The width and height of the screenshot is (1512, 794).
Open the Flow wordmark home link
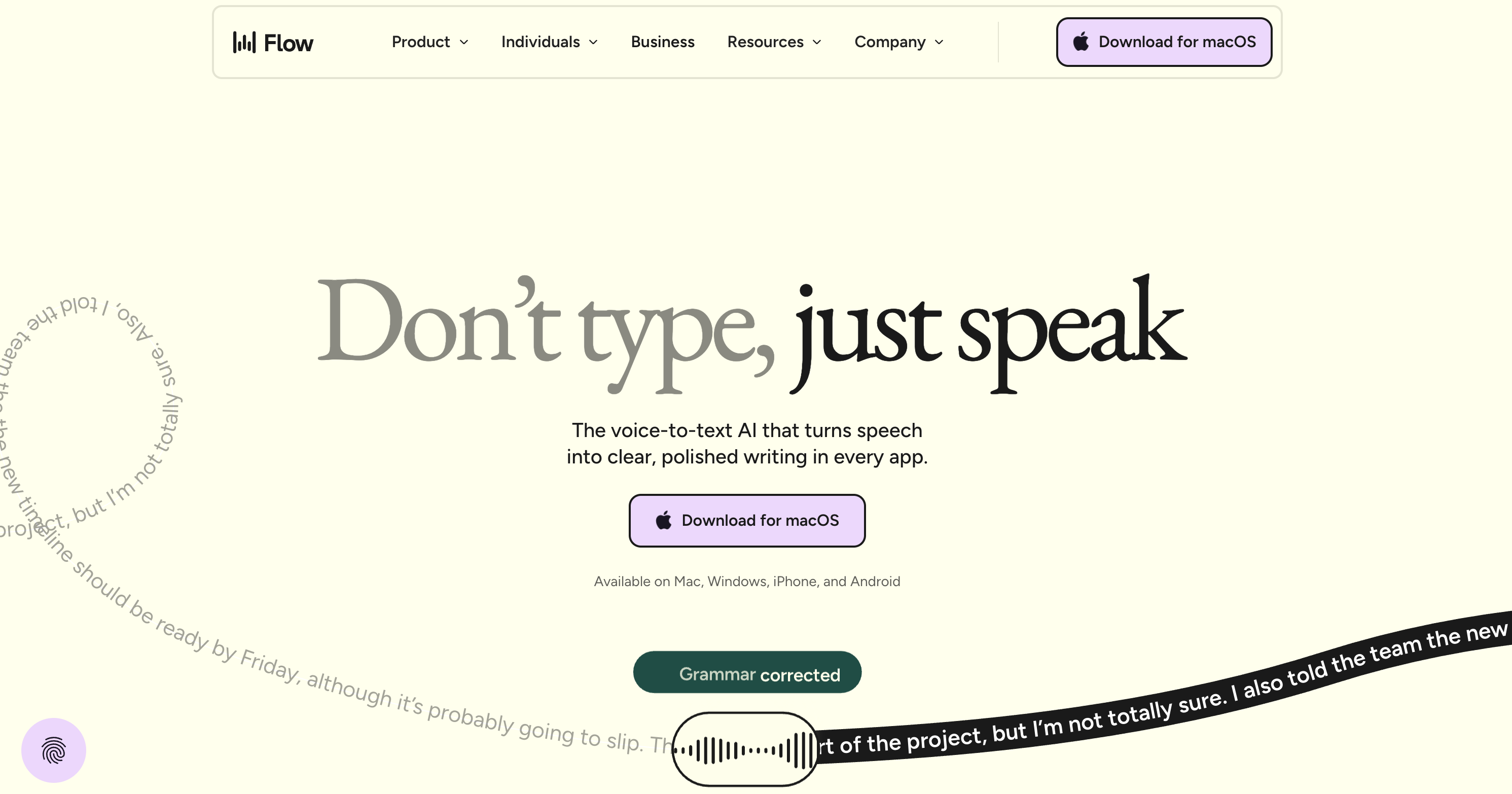click(x=288, y=43)
